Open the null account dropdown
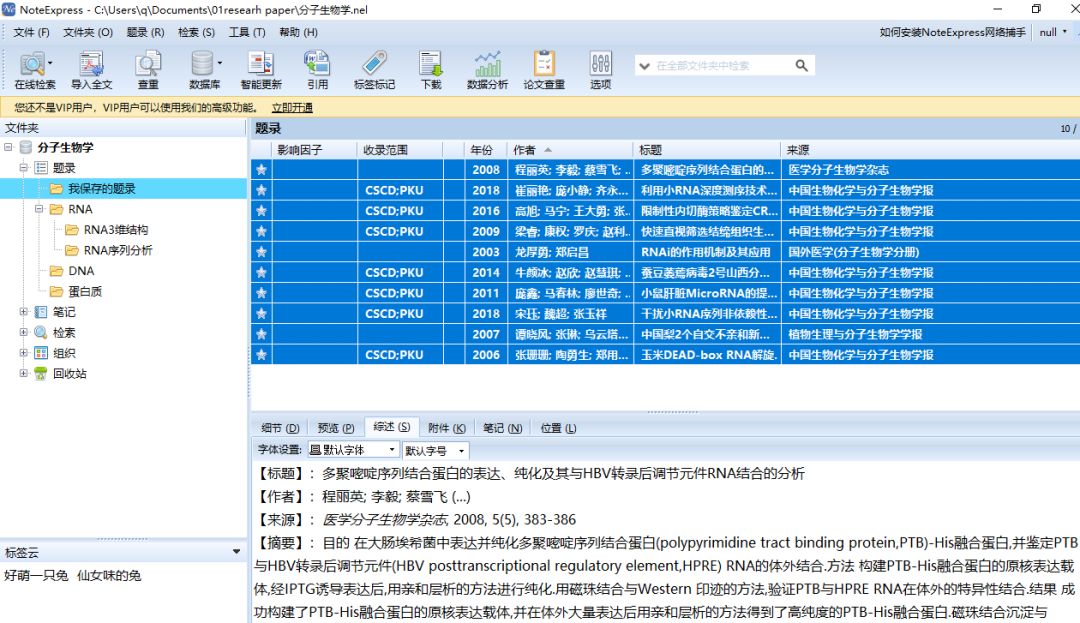Viewport: 1080px width, 623px height. click(x=1053, y=32)
